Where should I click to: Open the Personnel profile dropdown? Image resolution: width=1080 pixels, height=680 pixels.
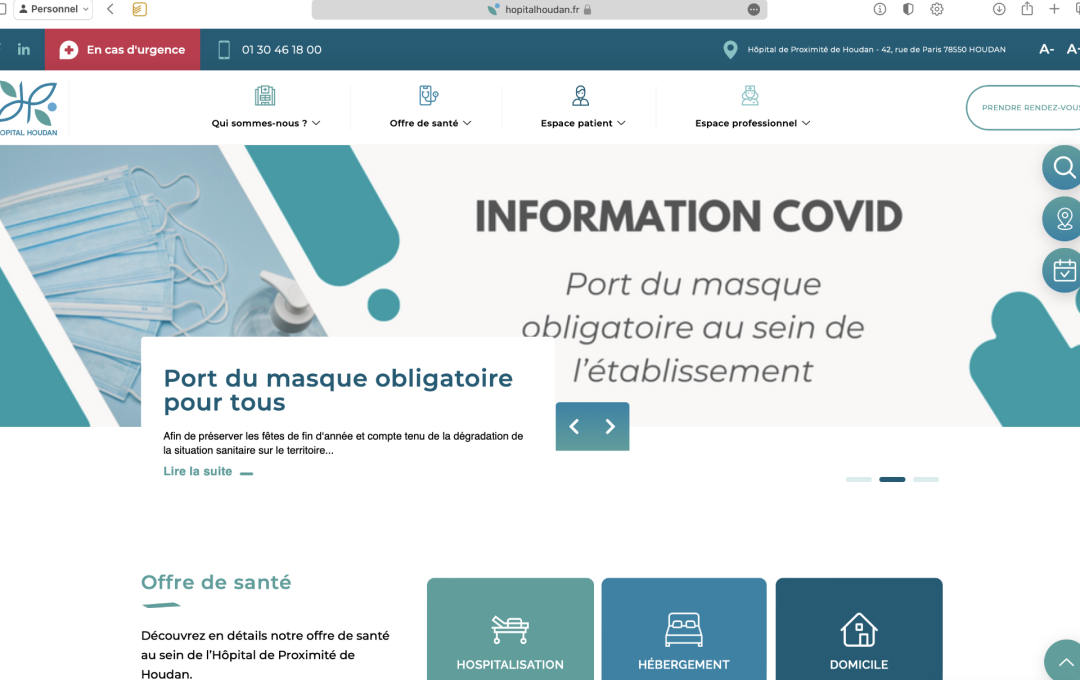tap(54, 9)
